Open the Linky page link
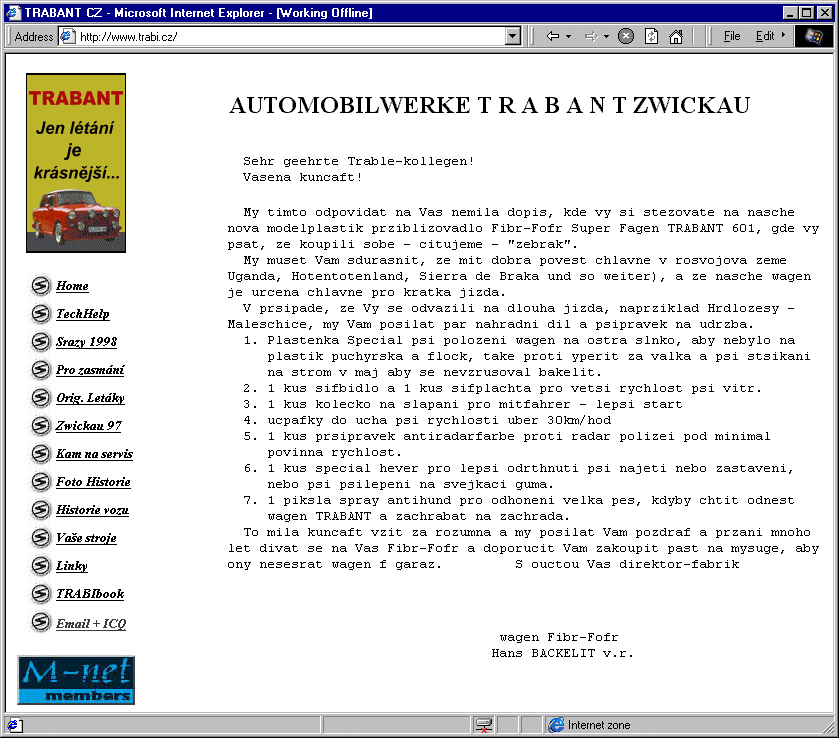Screen dimensions: 839x738 72,566
